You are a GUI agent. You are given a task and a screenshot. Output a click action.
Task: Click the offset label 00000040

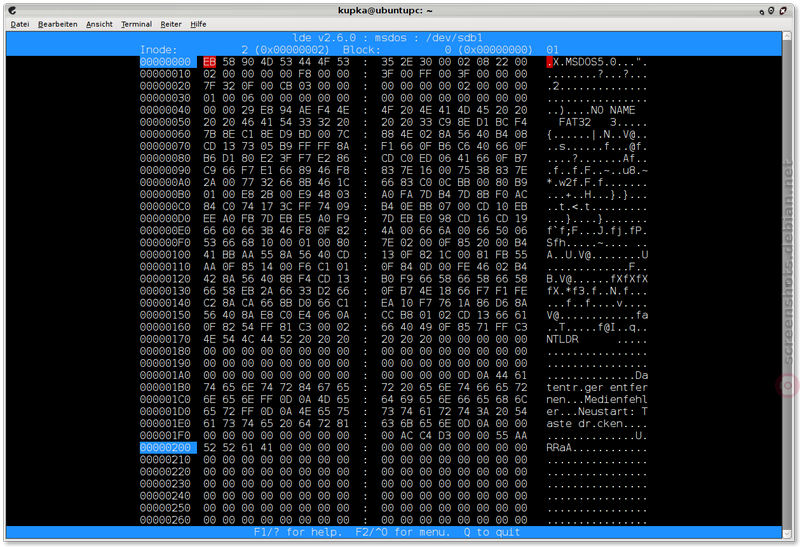point(165,110)
